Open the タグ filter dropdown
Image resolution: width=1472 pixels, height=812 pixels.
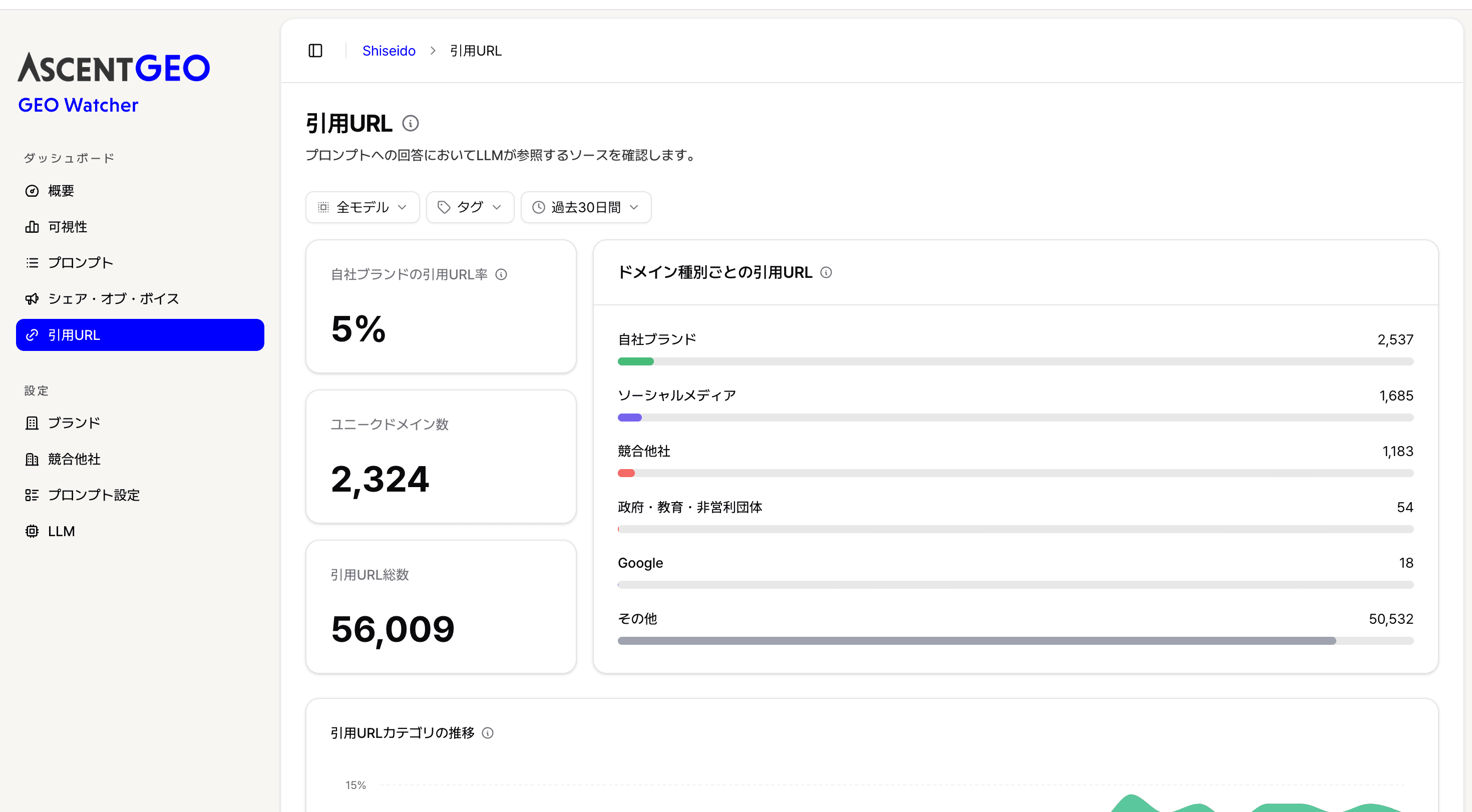(x=470, y=207)
